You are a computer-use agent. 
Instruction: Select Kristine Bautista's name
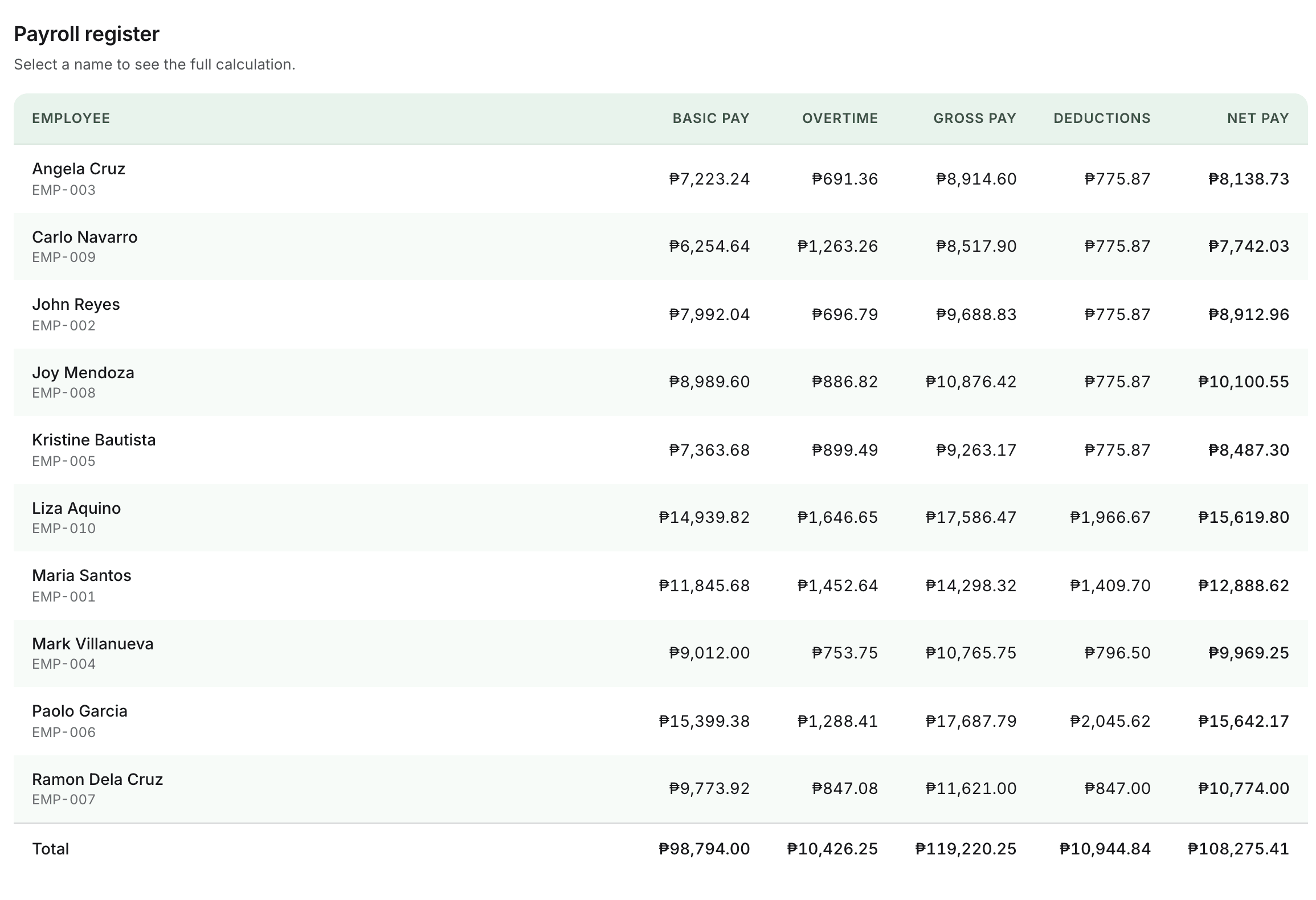[x=94, y=440]
